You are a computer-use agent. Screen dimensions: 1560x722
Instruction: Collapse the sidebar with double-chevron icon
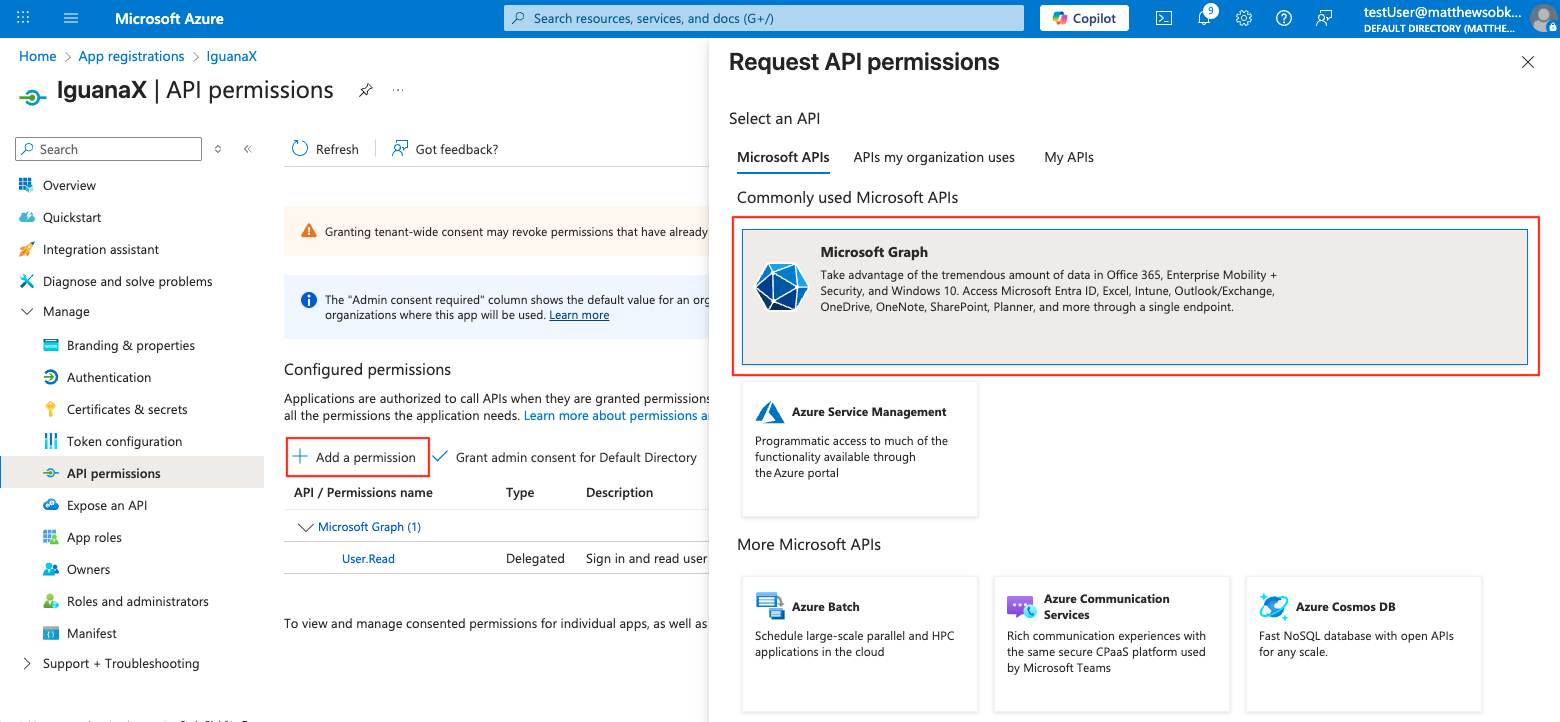247,149
